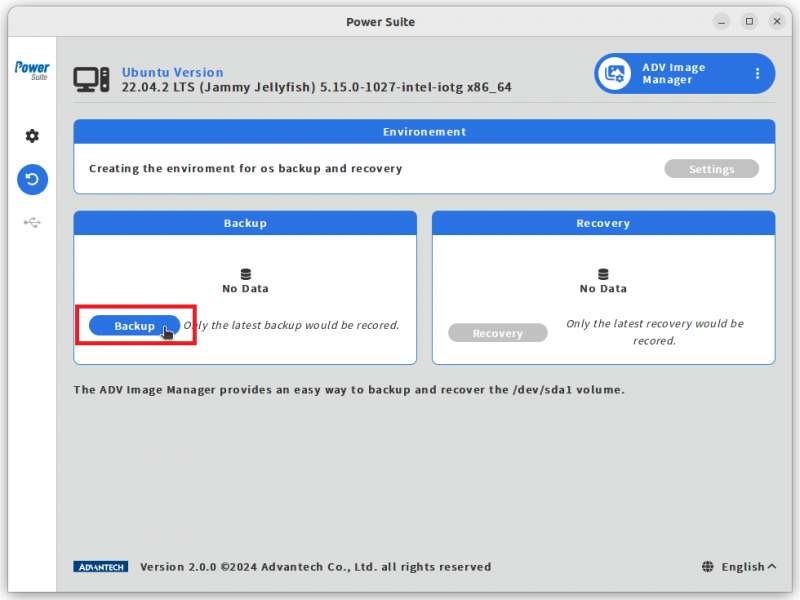Open the English language dropdown

coord(745,566)
